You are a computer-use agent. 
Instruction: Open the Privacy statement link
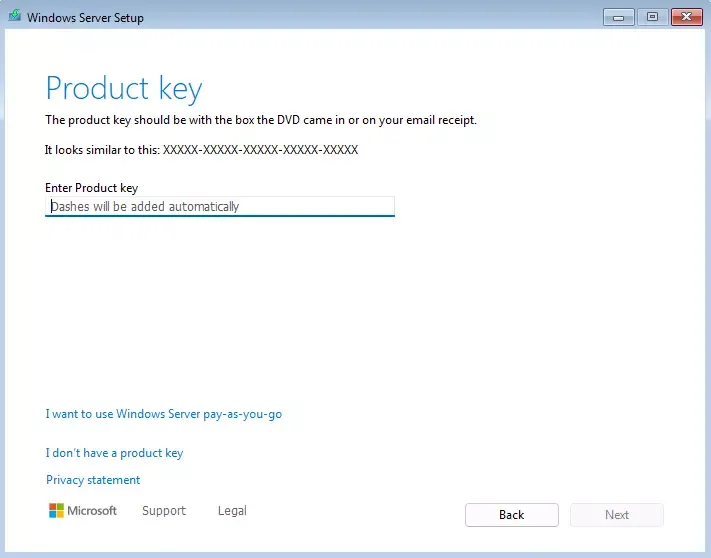[93, 480]
